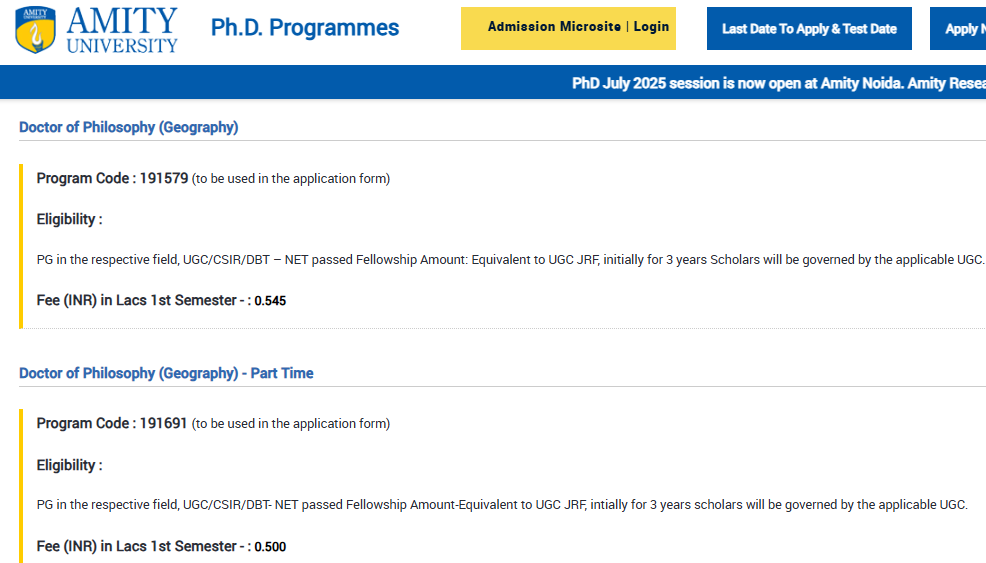Viewport: 986px width, 563px height.
Task: Click the application form note beside code 191579
Action: [x=291, y=179]
